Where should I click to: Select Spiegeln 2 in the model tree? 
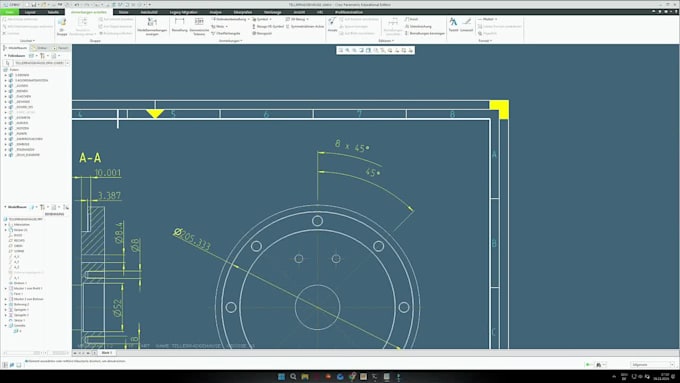(21, 315)
